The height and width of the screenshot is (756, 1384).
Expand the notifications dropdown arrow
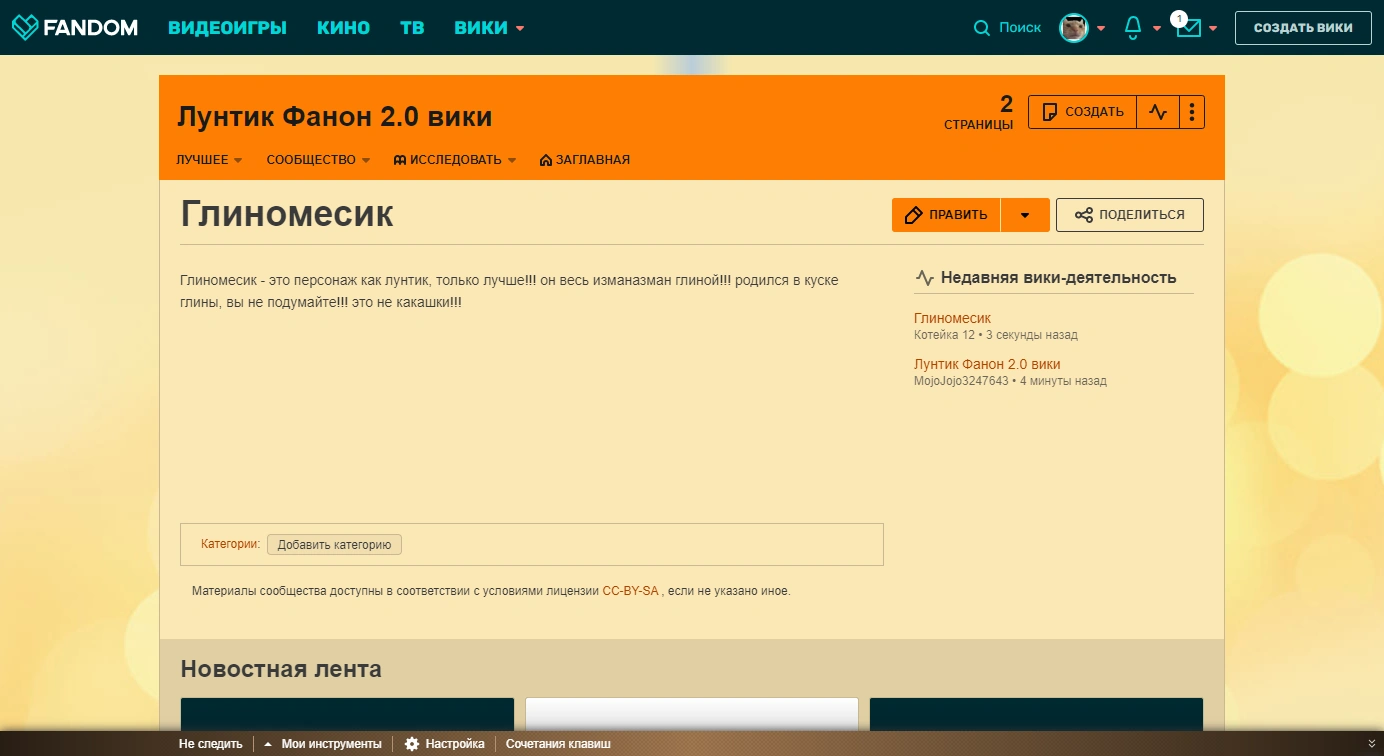pos(1157,28)
